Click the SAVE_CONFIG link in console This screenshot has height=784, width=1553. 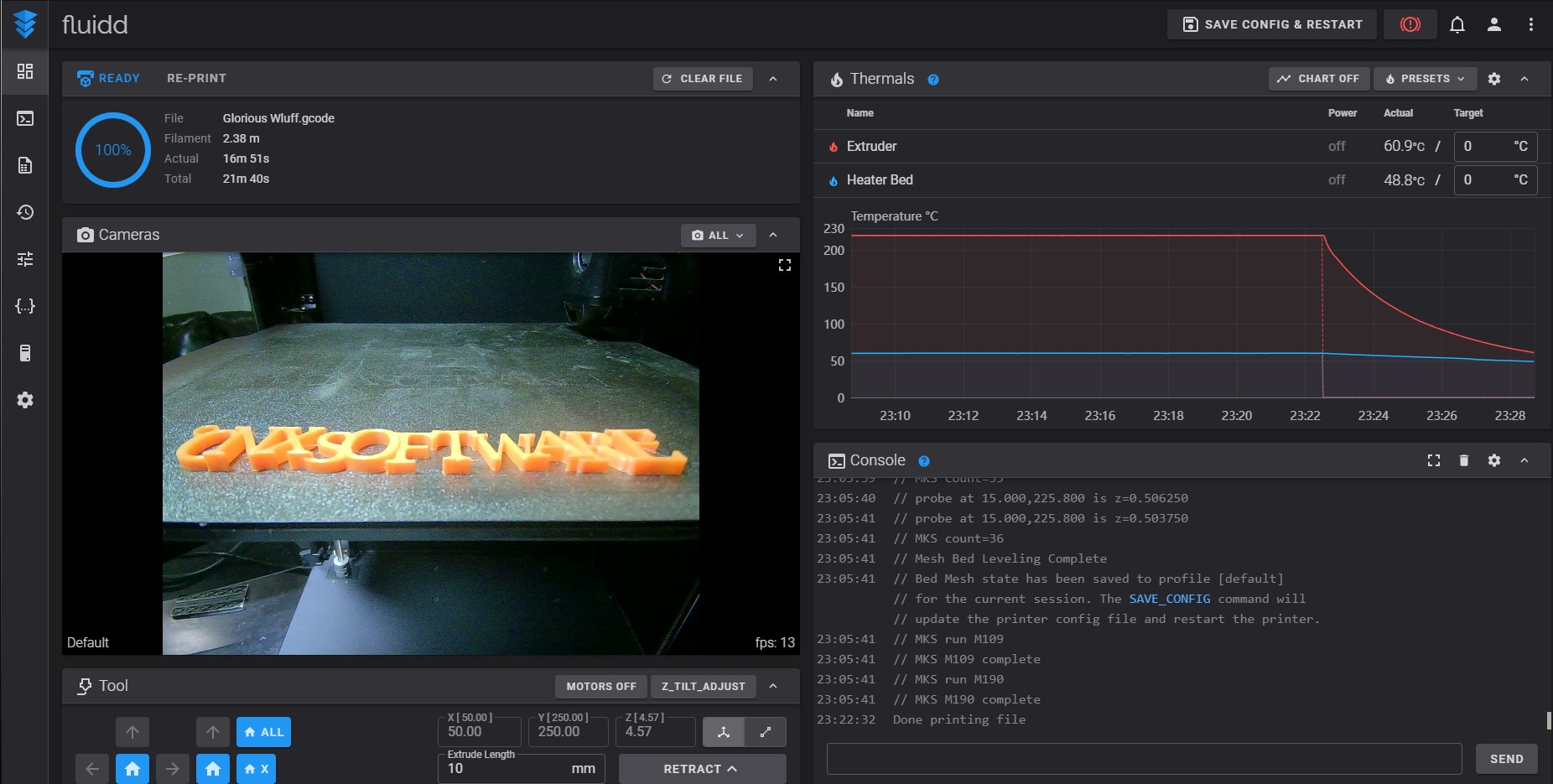[1169, 599]
